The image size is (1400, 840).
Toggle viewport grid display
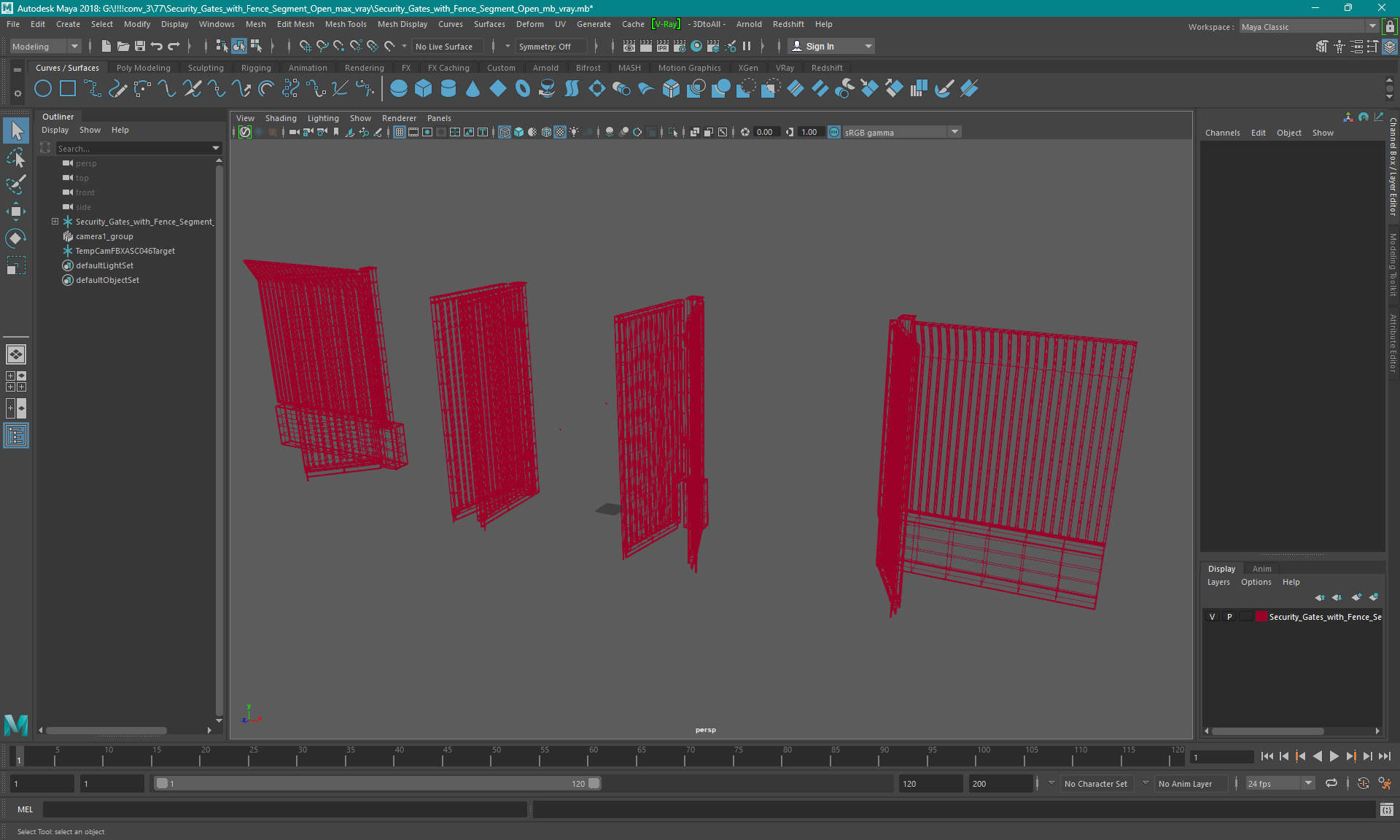[x=400, y=132]
